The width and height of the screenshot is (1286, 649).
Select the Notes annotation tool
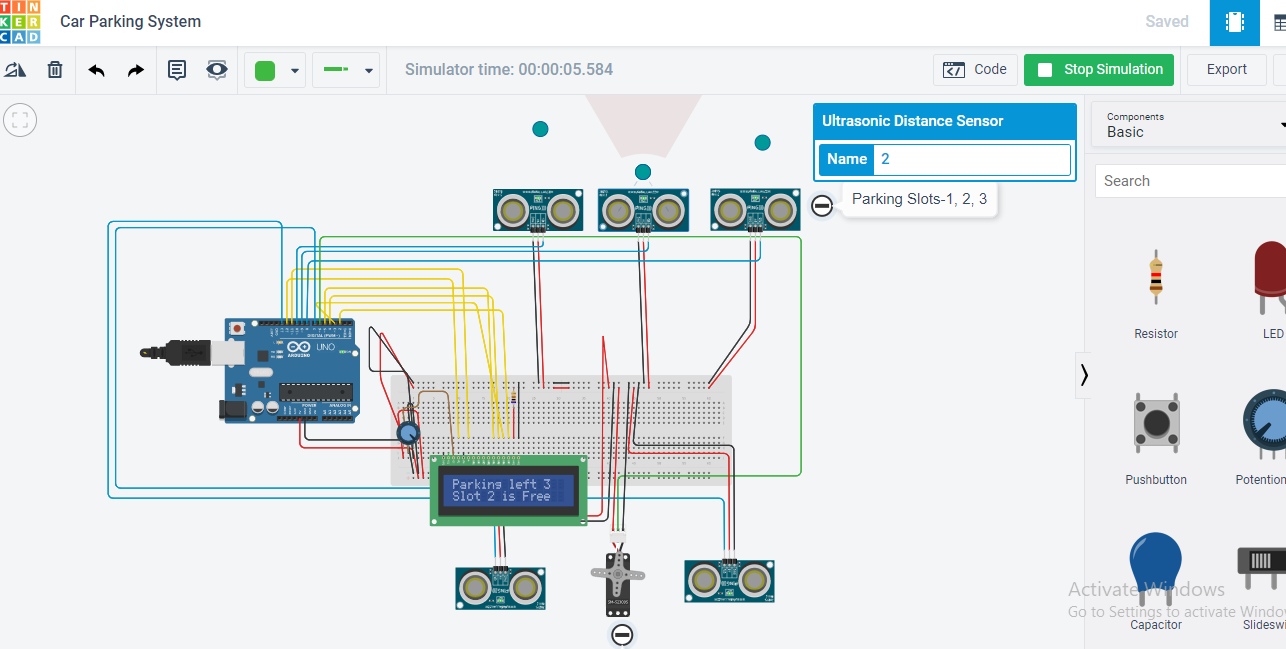pos(177,70)
